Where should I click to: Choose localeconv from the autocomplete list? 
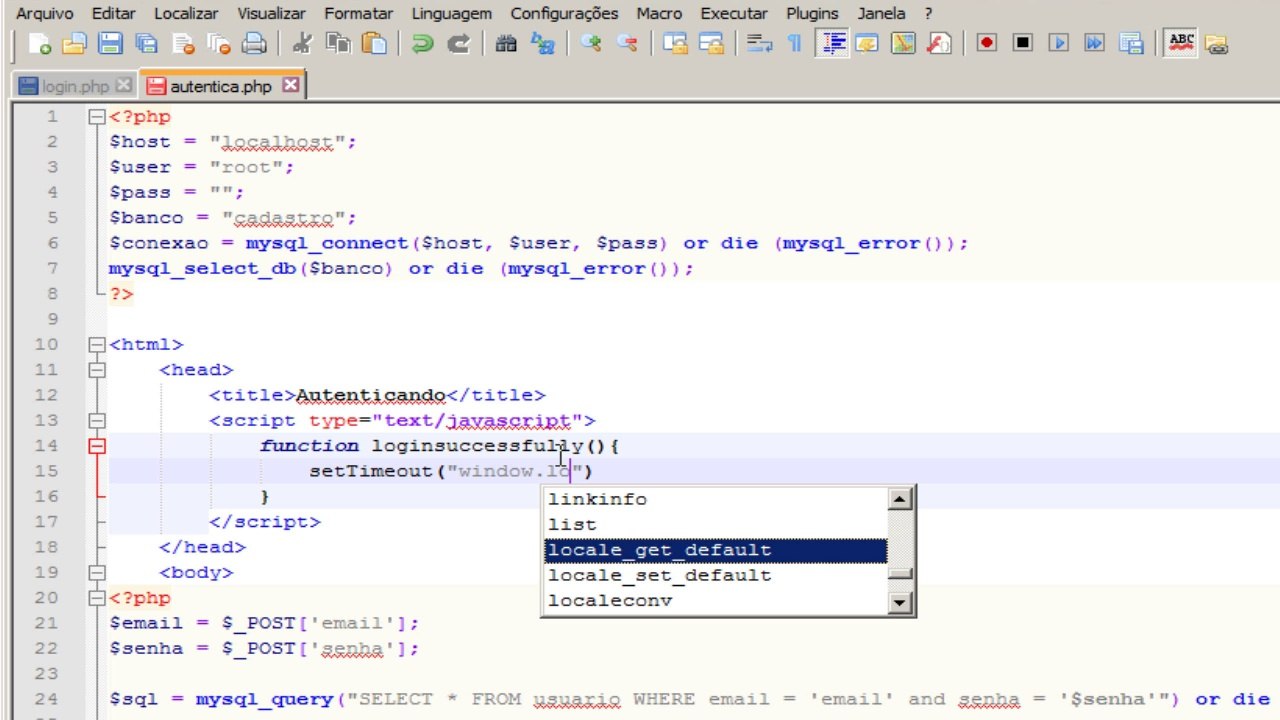(716, 600)
